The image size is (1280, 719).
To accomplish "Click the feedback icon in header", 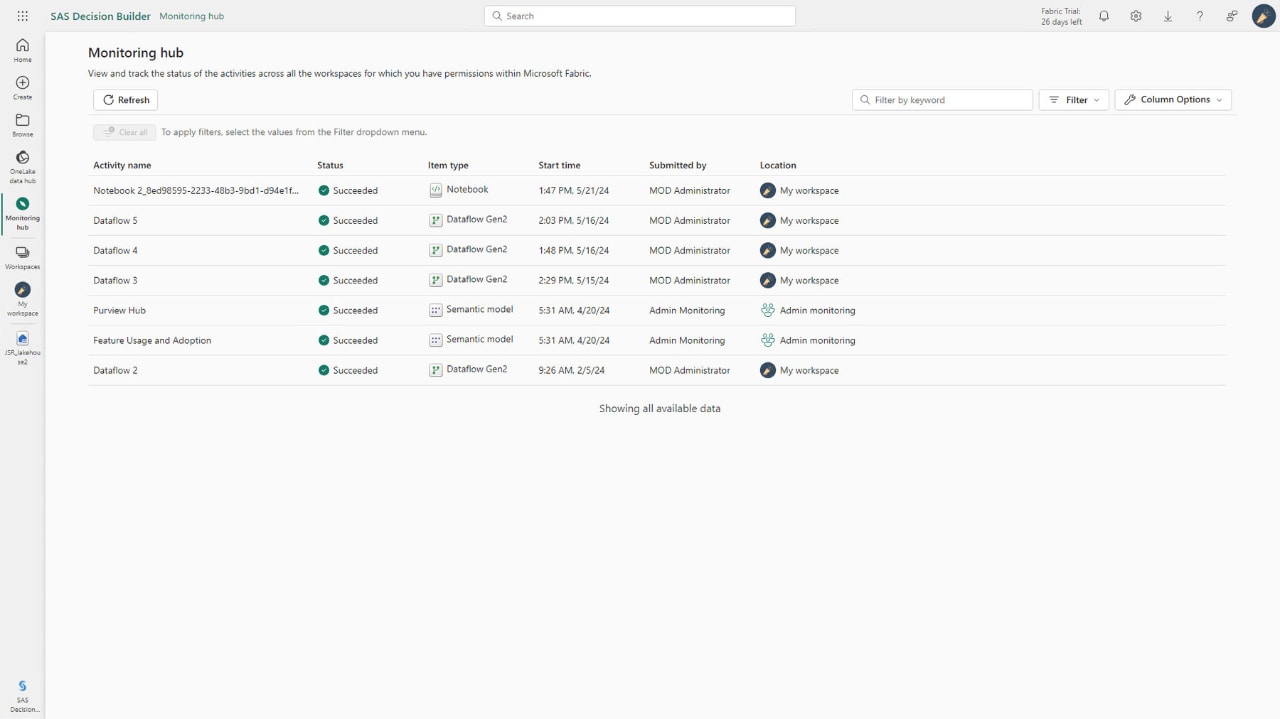I will pos(1232,16).
